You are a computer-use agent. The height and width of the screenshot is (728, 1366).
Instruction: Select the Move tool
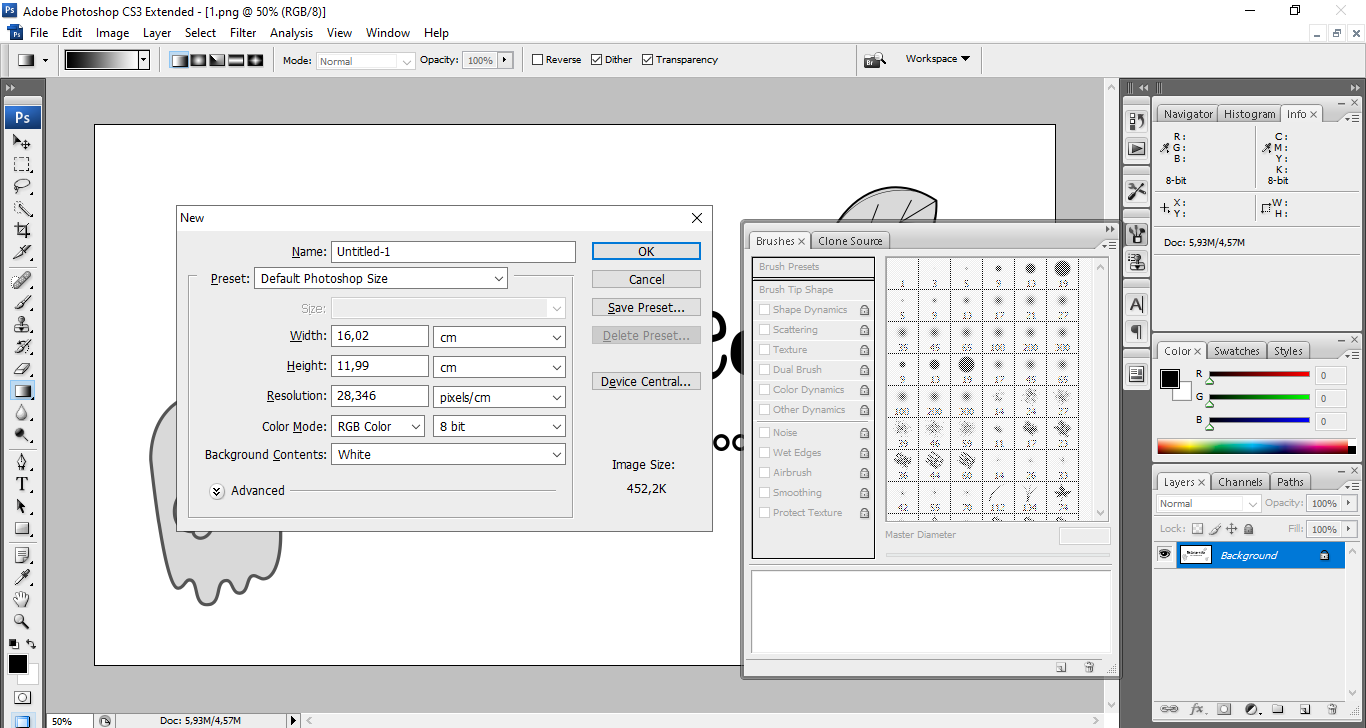[22, 142]
